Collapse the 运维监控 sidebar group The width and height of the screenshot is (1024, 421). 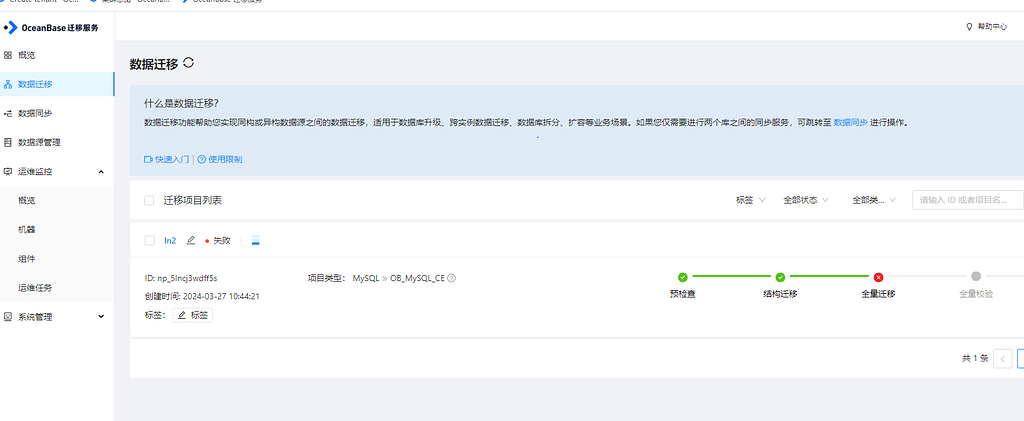(x=101, y=172)
